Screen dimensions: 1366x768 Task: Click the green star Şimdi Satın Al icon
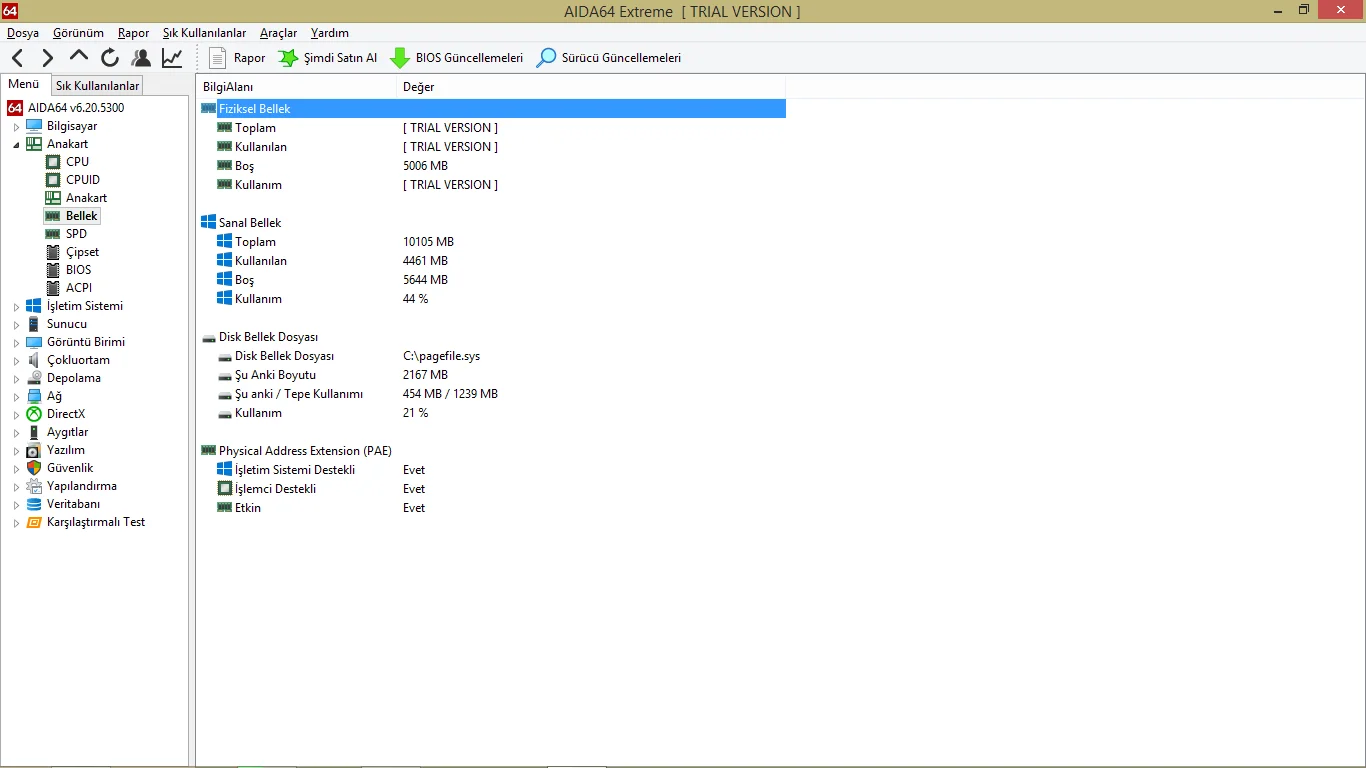[x=288, y=58]
